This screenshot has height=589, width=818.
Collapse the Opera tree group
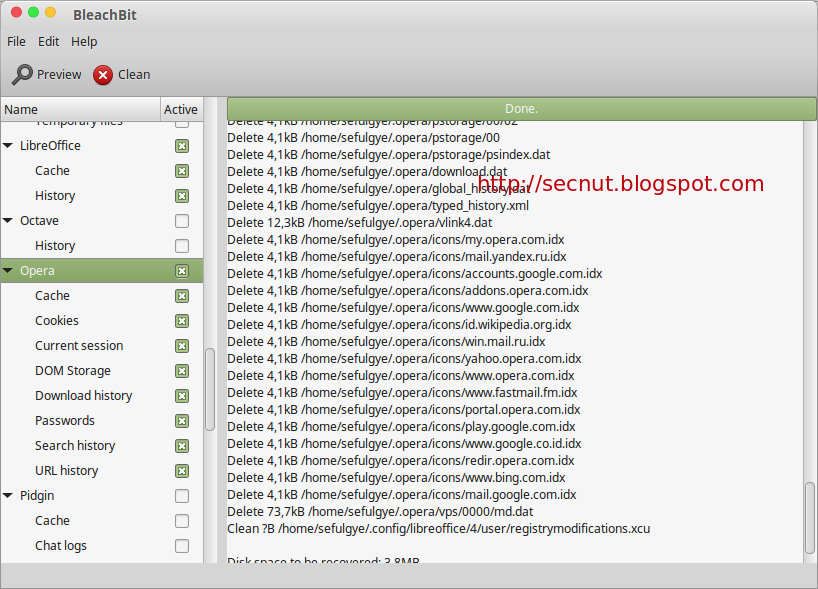click(x=8, y=271)
